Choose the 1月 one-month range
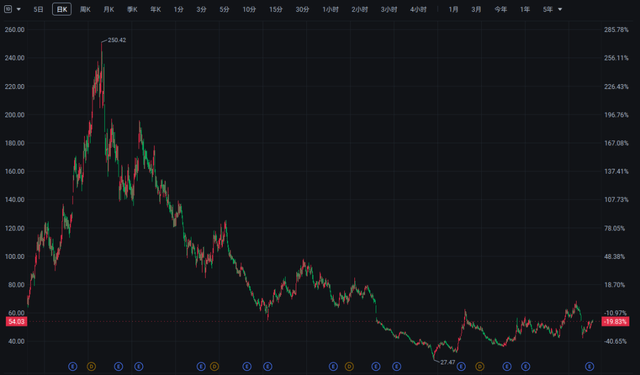 tap(453, 9)
